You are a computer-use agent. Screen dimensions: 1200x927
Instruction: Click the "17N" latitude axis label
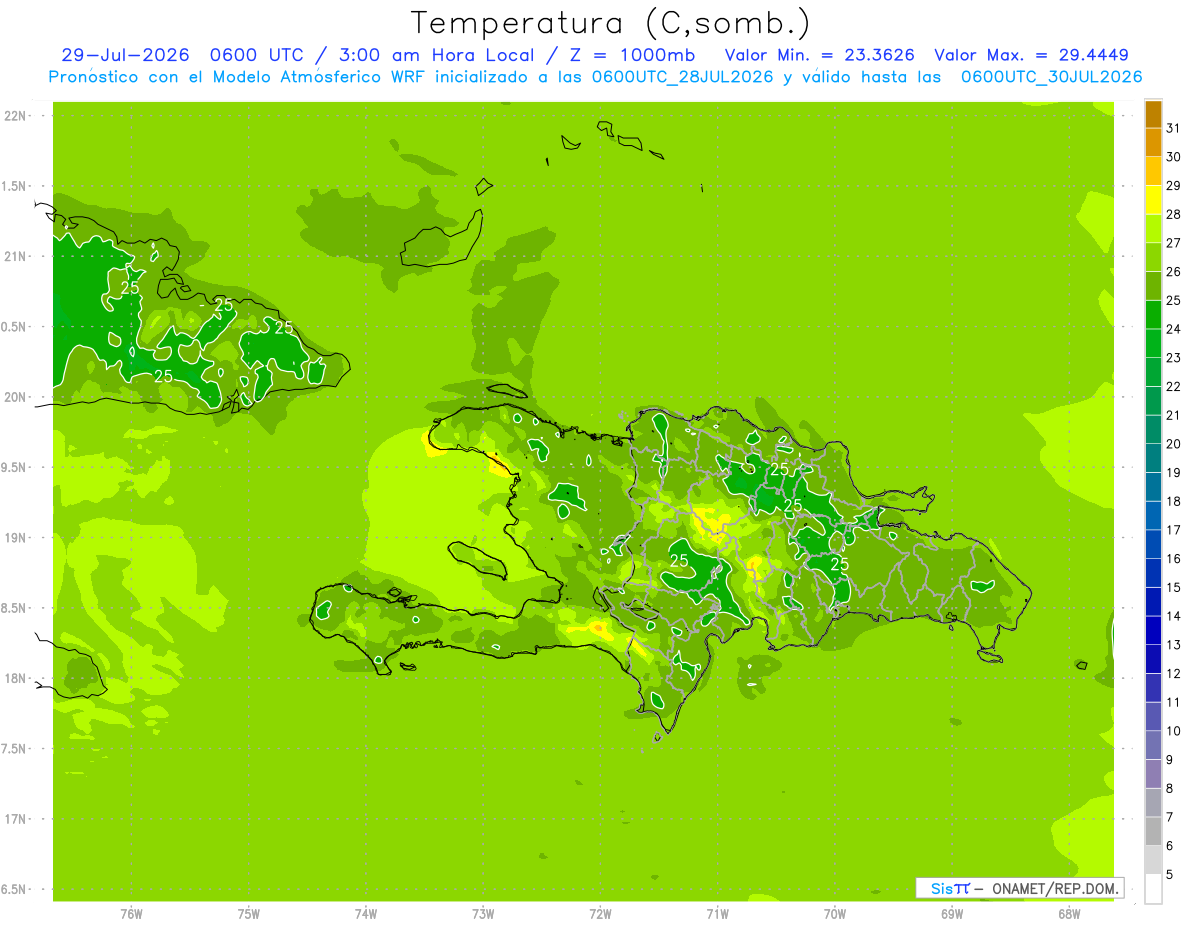[x=15, y=819]
